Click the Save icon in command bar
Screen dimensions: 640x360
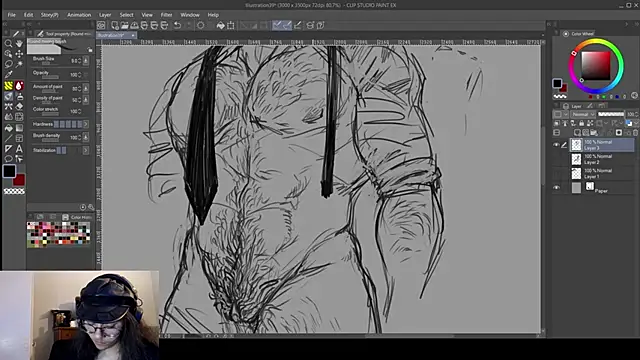tap(134, 25)
